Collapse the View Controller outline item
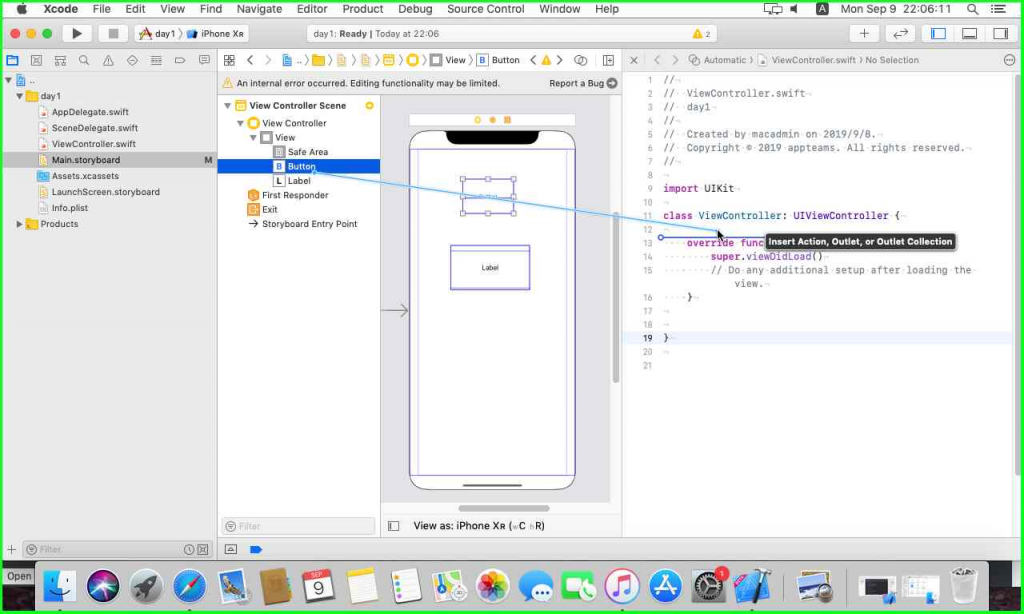The width and height of the screenshot is (1024, 614). tap(240, 123)
